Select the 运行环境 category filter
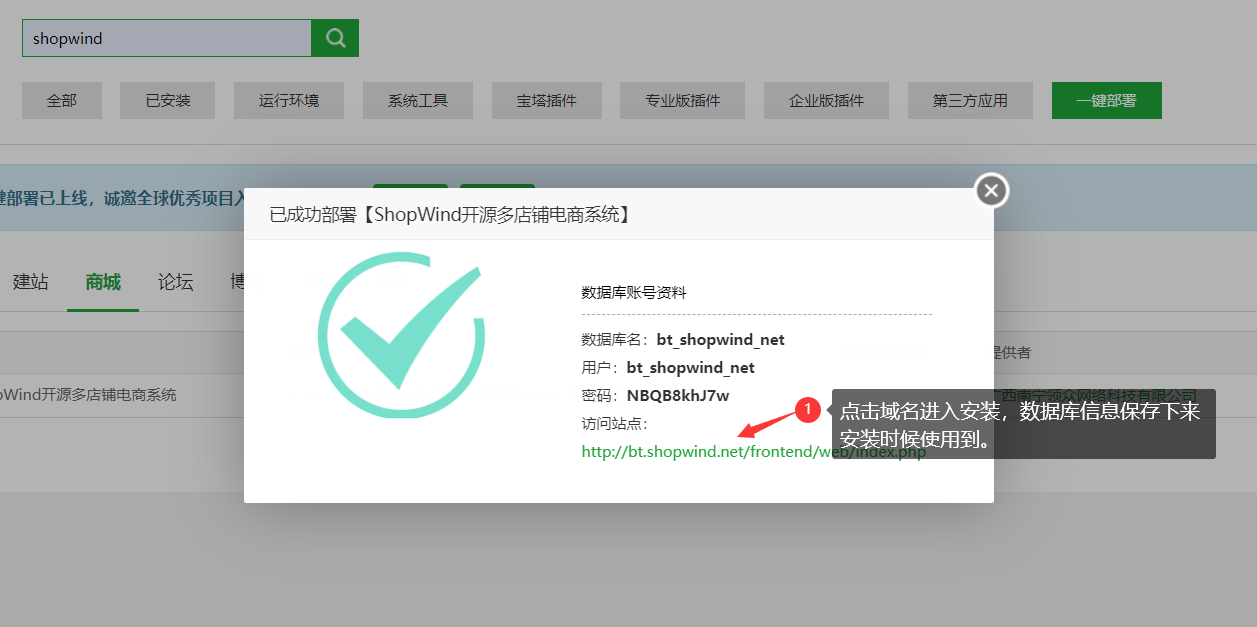Viewport: 1257px width, 627px height. pyautogui.click(x=289, y=100)
